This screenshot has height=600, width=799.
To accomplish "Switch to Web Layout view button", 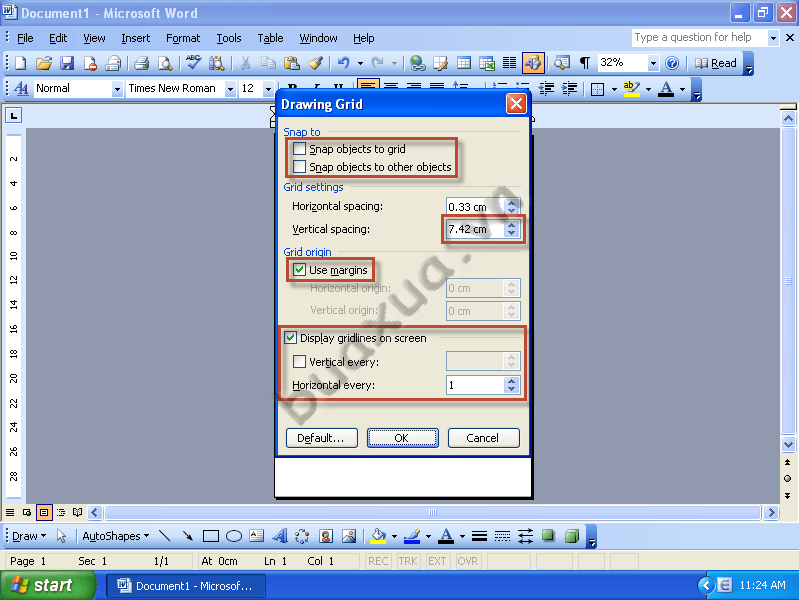I will click(26, 512).
